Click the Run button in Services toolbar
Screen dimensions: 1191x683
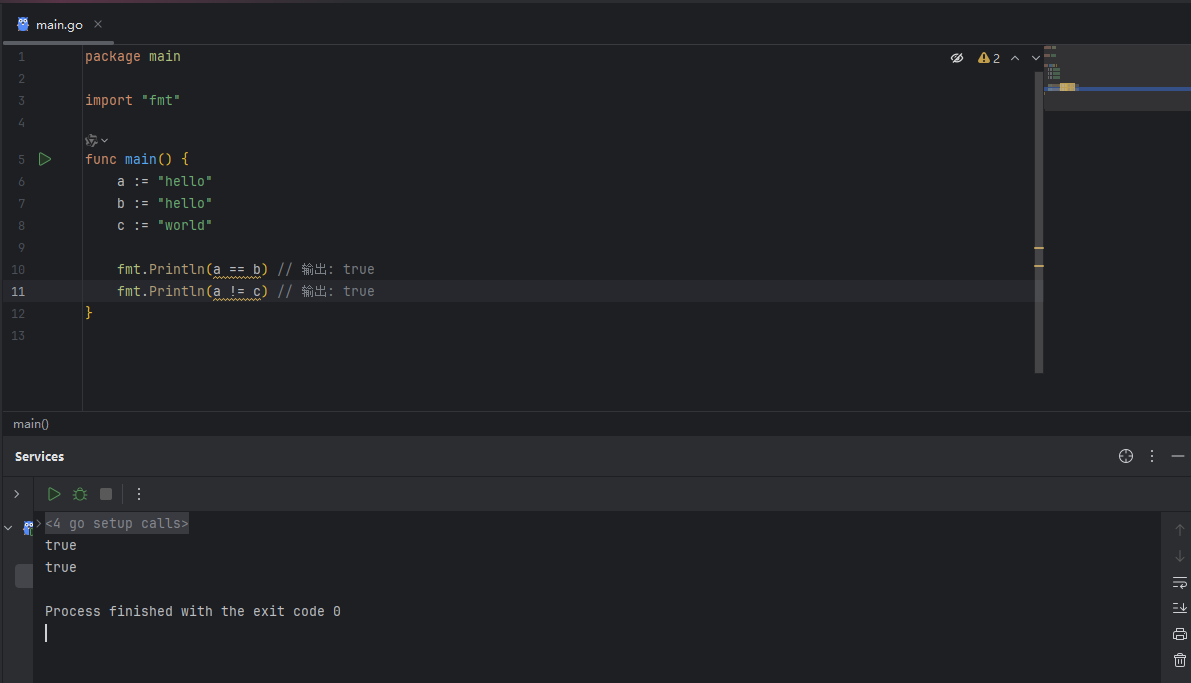54,494
